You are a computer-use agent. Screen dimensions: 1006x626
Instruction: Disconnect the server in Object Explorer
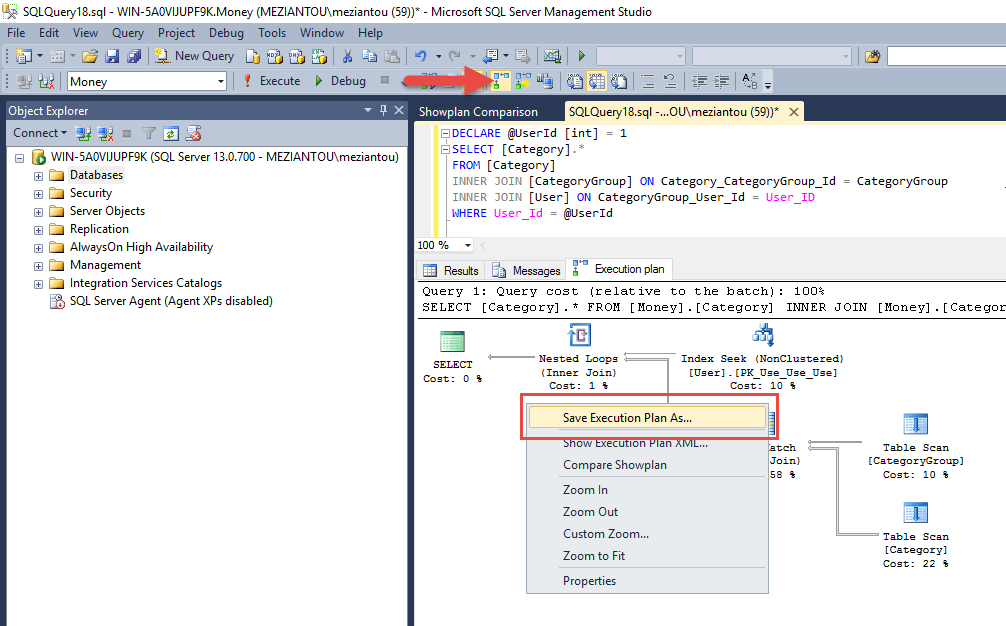[105, 133]
